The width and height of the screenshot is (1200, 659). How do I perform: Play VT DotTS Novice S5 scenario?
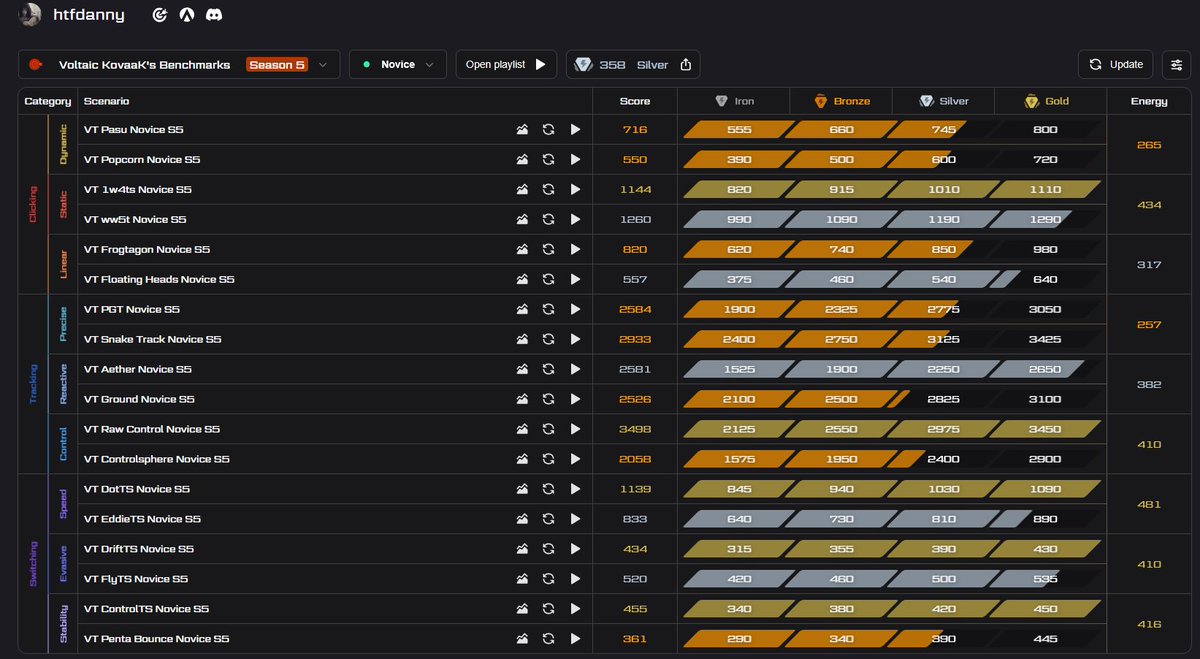[575, 490]
